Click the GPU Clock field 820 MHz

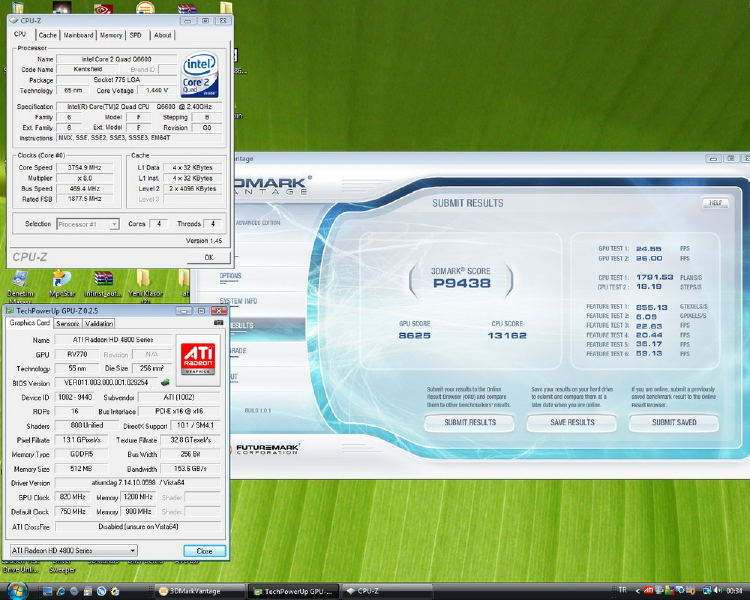(x=72, y=497)
